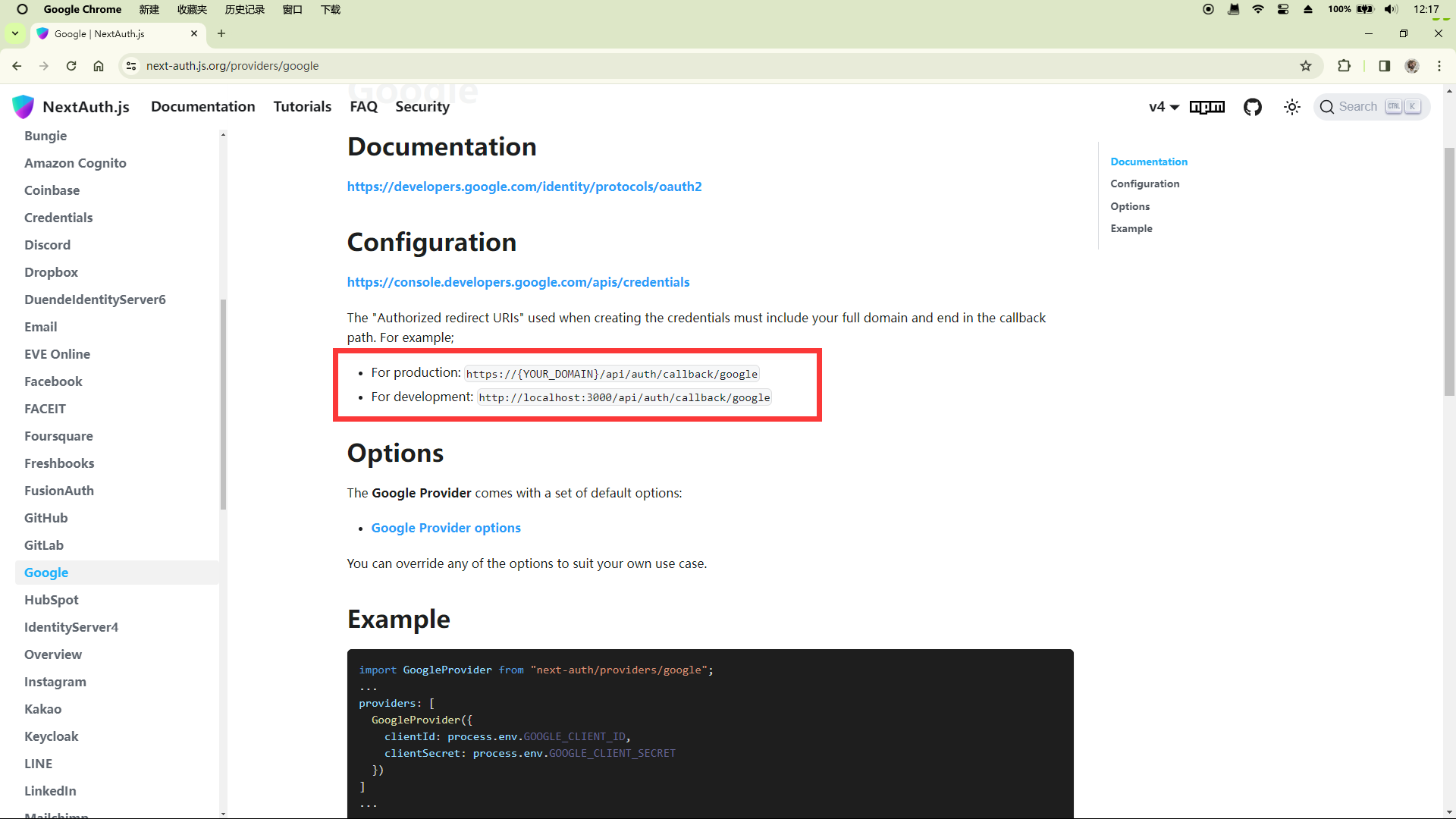This screenshot has width=1456, height=819.
Task: Reload the page
Action: pyautogui.click(x=71, y=66)
